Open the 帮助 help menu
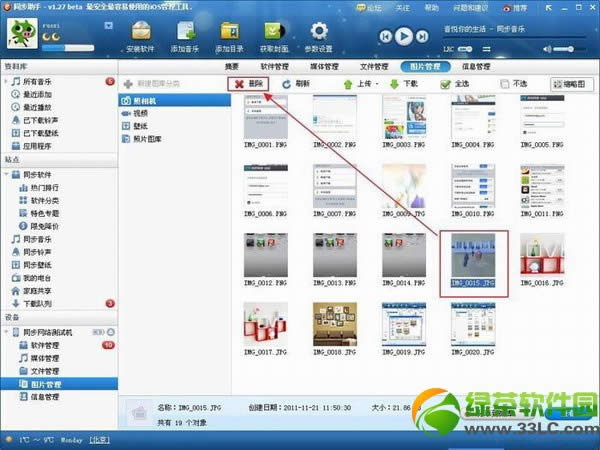Viewport: 600px width, 450px height. (x=431, y=8)
